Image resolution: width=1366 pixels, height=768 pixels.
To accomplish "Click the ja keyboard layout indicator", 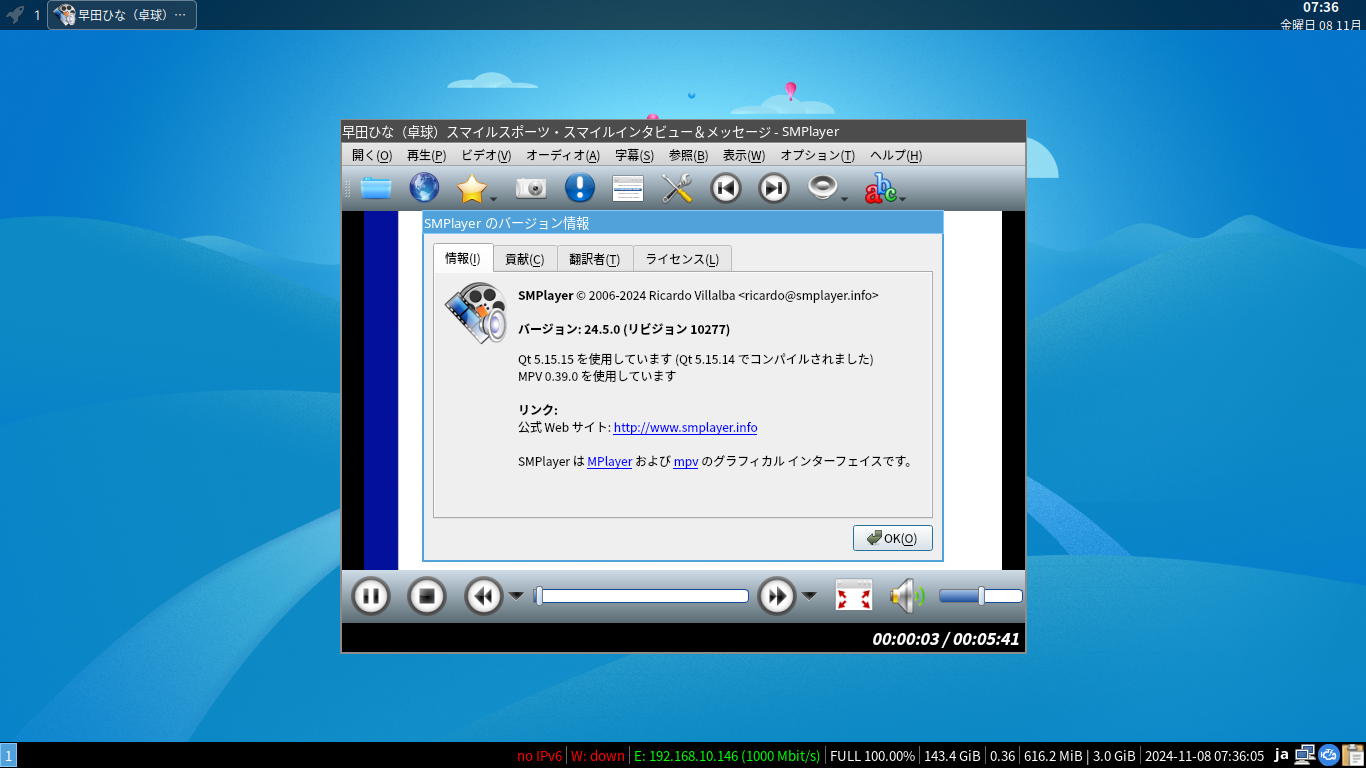I will coord(1281,755).
